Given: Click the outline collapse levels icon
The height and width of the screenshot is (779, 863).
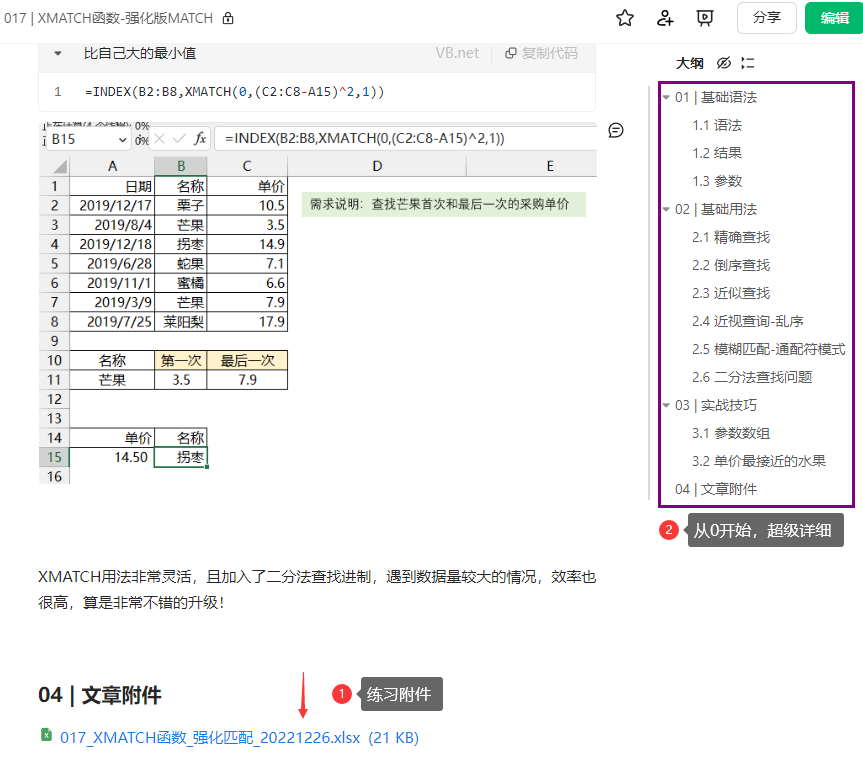Looking at the screenshot, I should tap(748, 63).
